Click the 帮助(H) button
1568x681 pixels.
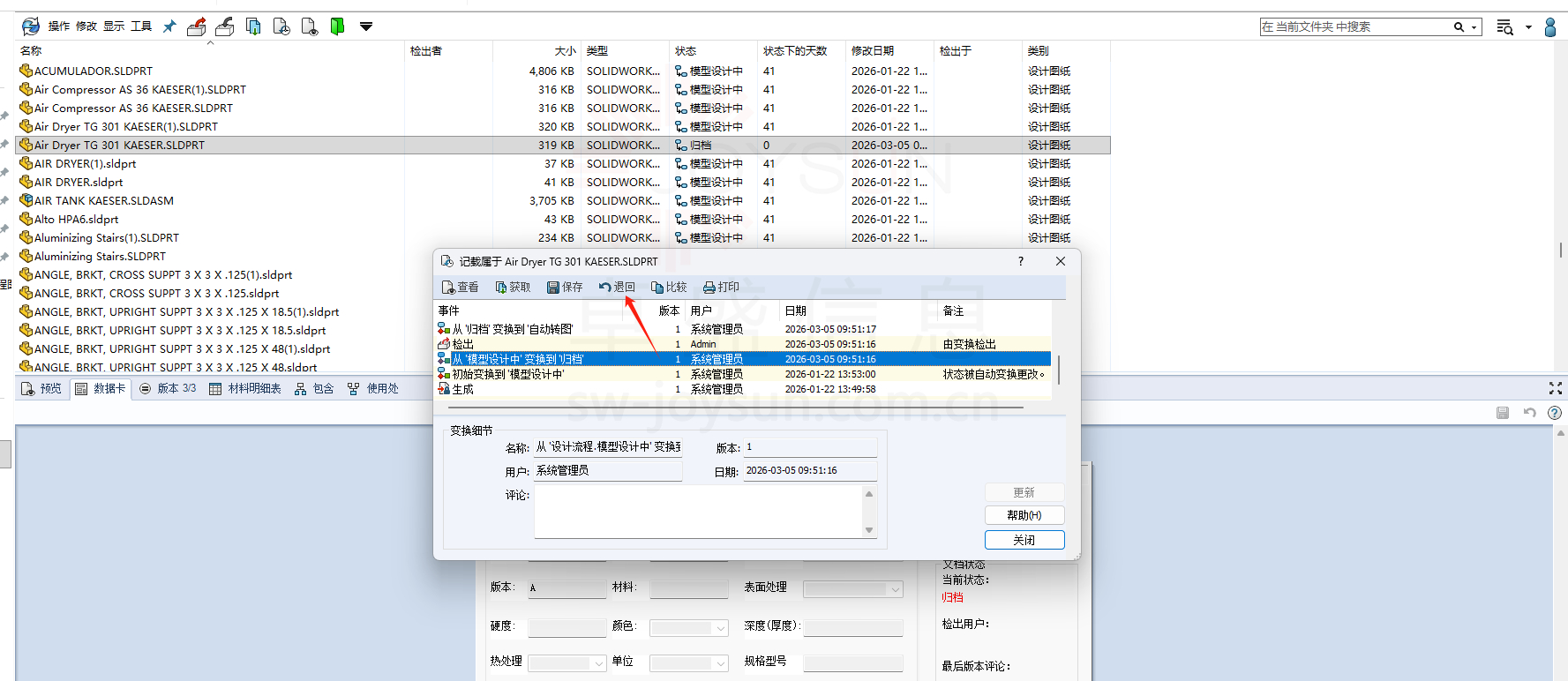click(x=1024, y=515)
